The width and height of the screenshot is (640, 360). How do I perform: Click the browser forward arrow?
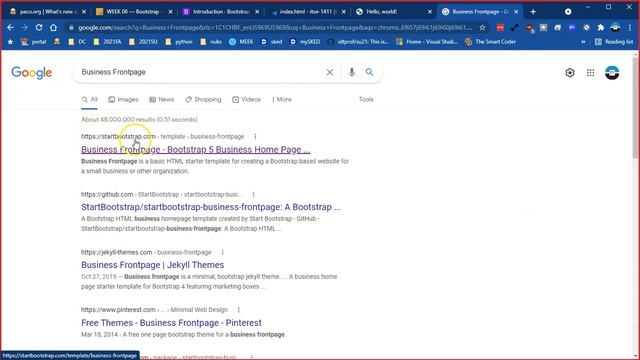[24, 27]
